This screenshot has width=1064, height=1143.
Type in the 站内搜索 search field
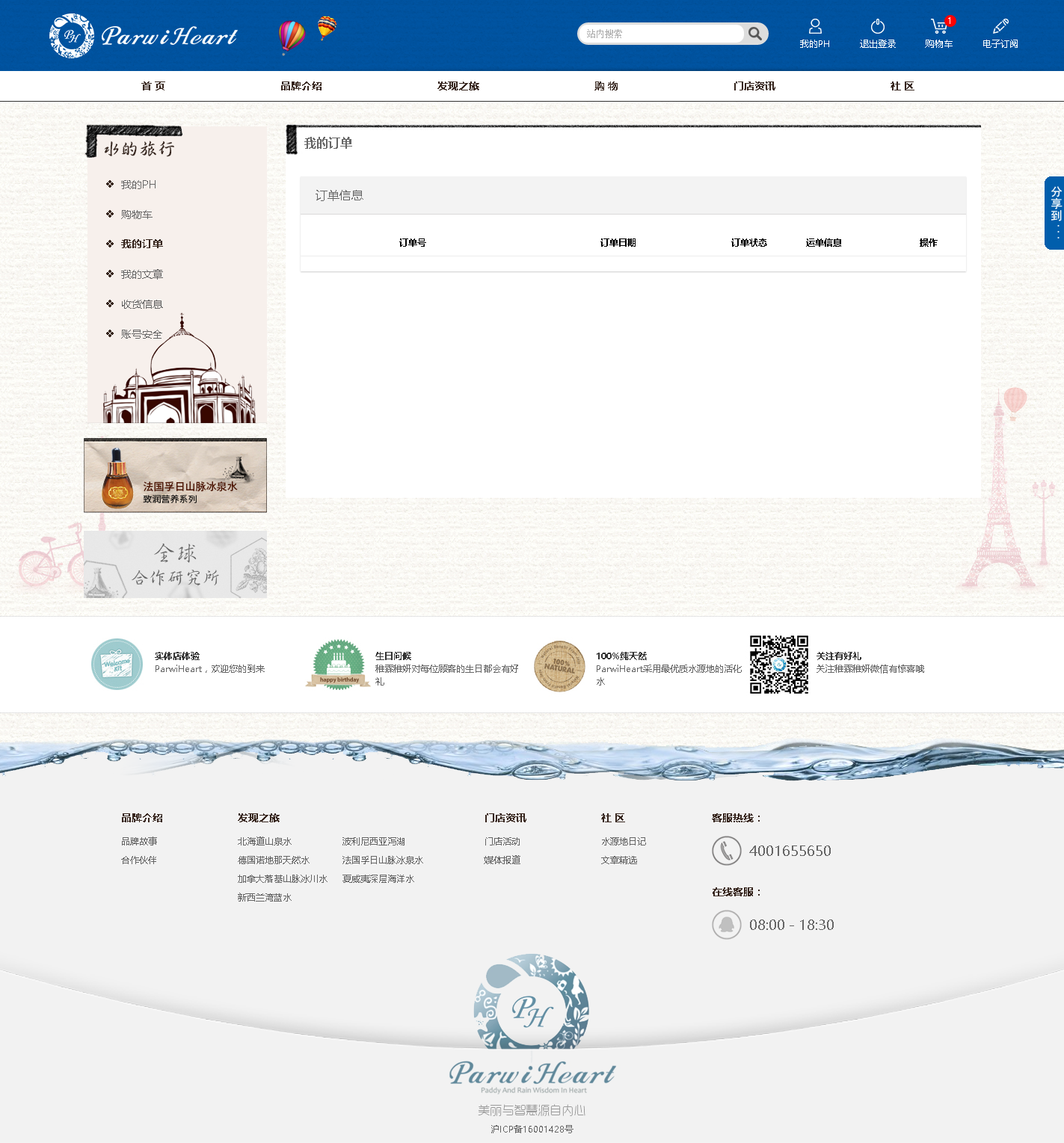coord(662,34)
